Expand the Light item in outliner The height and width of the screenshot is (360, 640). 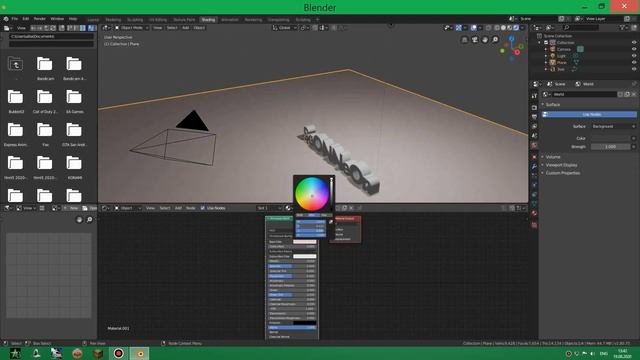tap(546, 56)
